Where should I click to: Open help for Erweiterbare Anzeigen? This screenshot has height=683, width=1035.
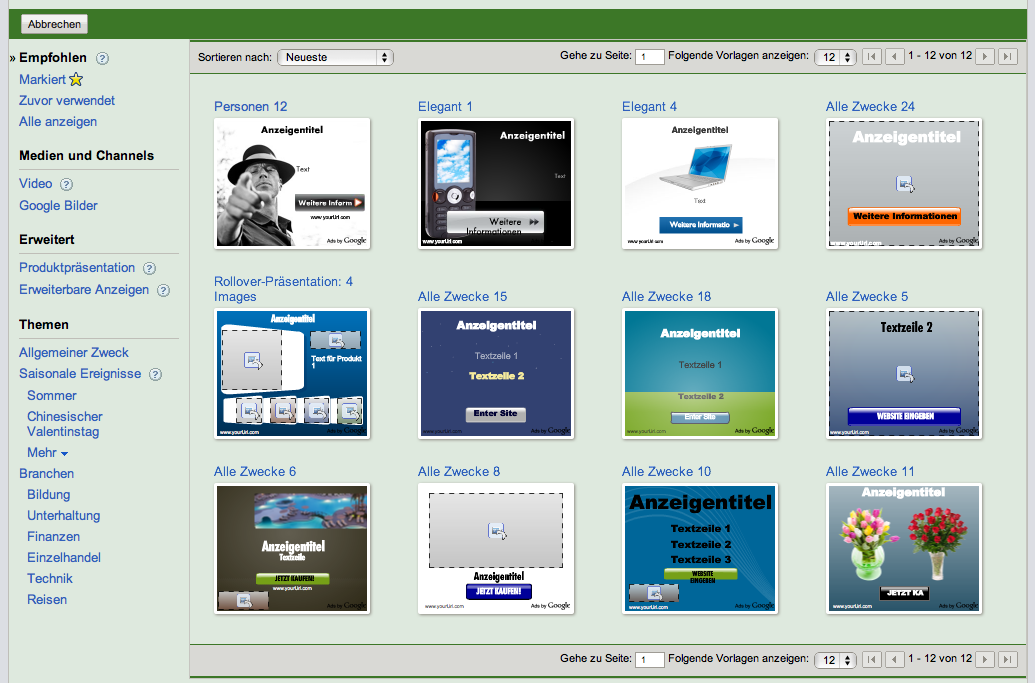tap(163, 290)
